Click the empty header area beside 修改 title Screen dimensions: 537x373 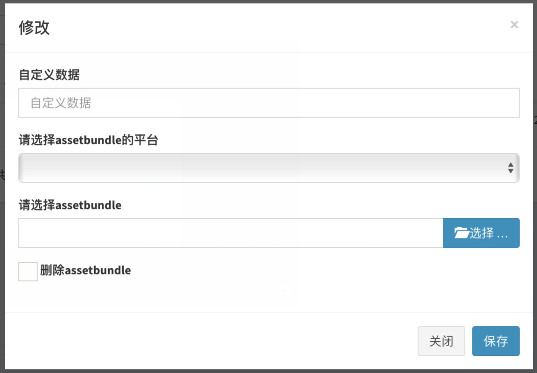point(274,27)
